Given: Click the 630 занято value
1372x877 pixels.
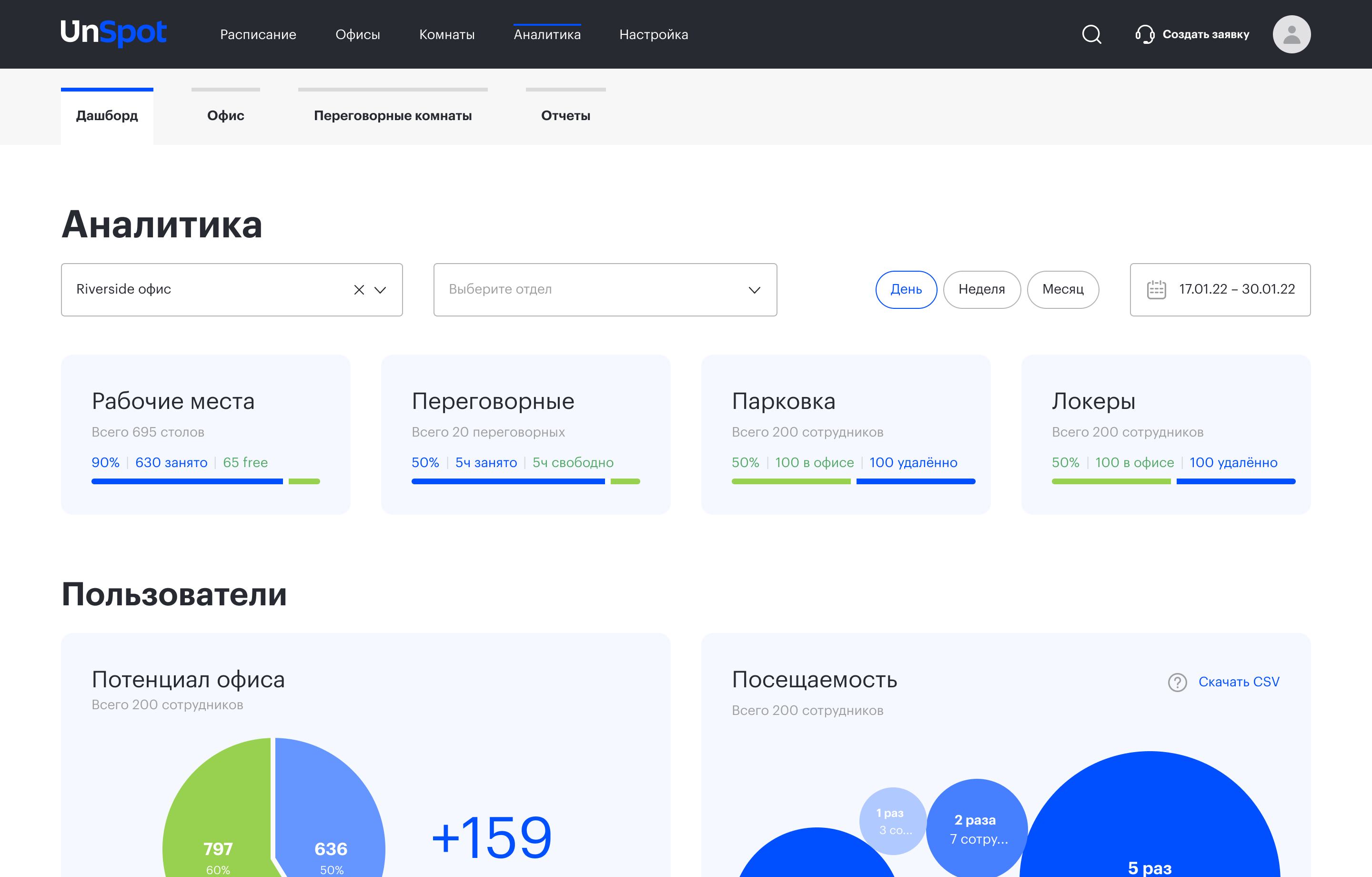Looking at the screenshot, I should [x=171, y=462].
